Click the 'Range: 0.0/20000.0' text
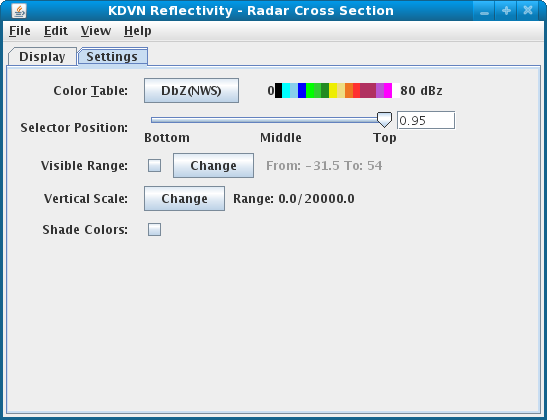 click(x=294, y=198)
